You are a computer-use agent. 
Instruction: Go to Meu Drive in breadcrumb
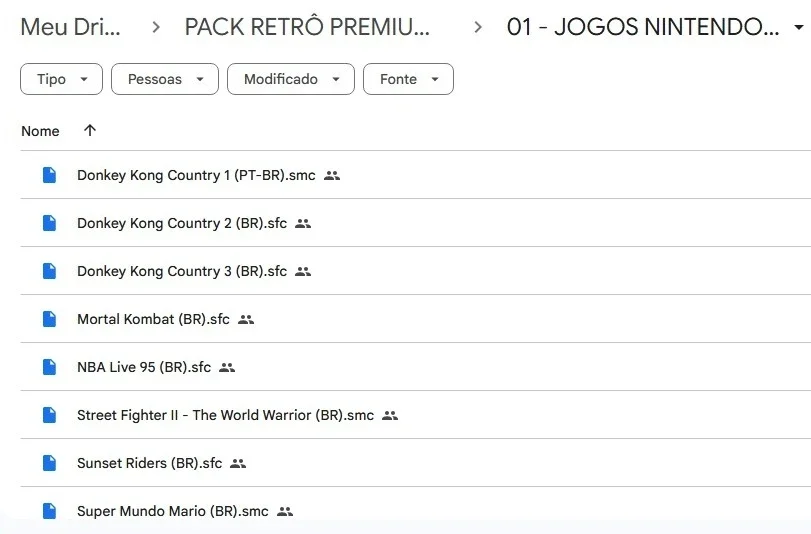click(70, 27)
